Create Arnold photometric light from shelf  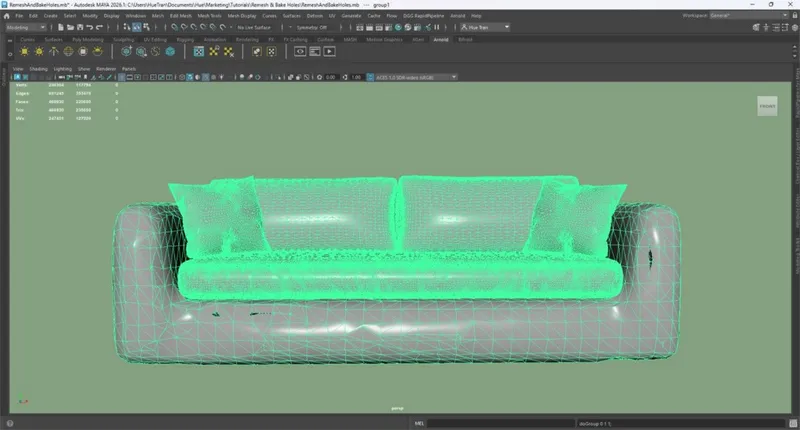pyautogui.click(x=54, y=52)
